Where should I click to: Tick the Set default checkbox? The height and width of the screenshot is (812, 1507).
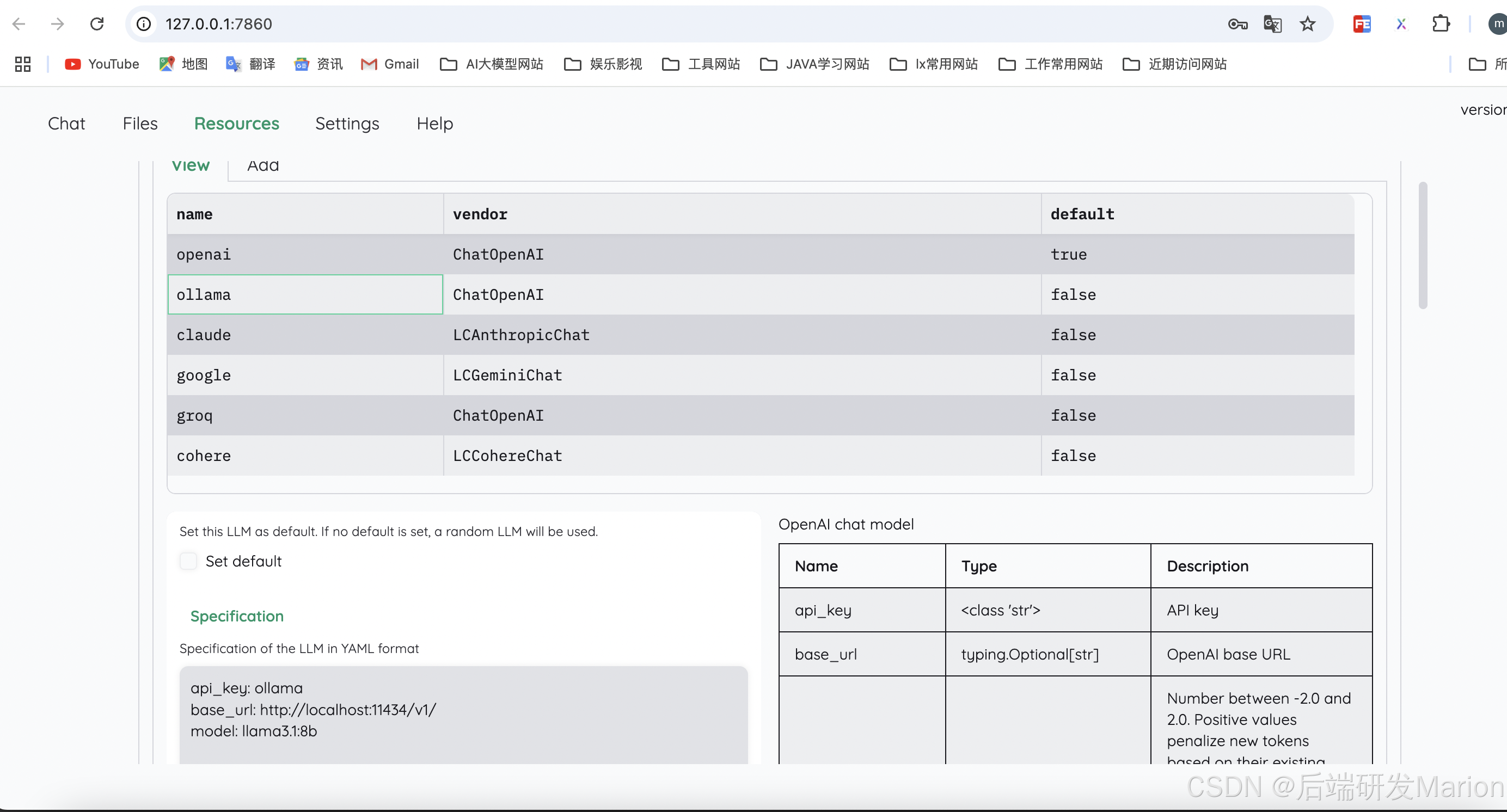pos(188,561)
